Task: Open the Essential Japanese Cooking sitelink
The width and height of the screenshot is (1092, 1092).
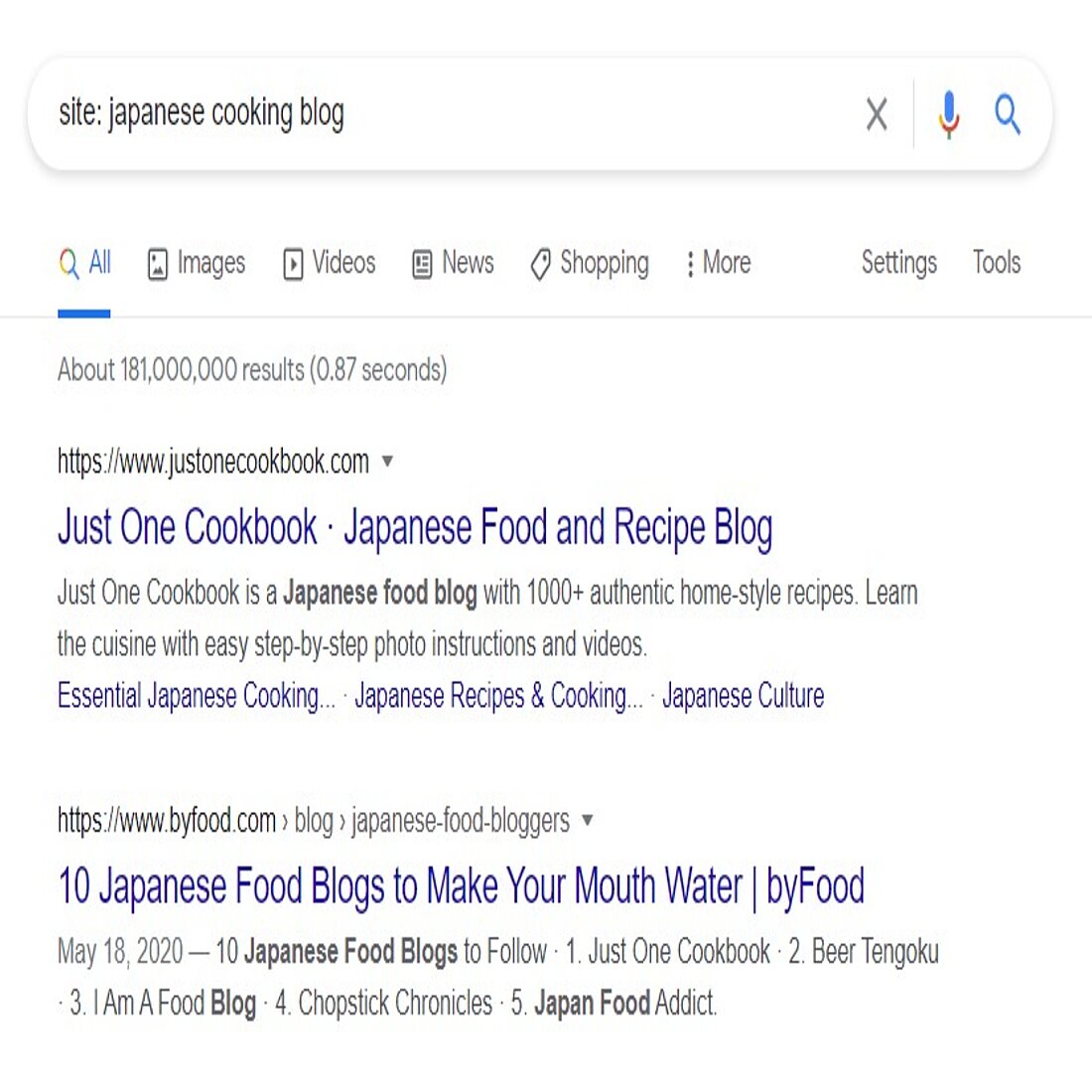Action: coord(198,695)
